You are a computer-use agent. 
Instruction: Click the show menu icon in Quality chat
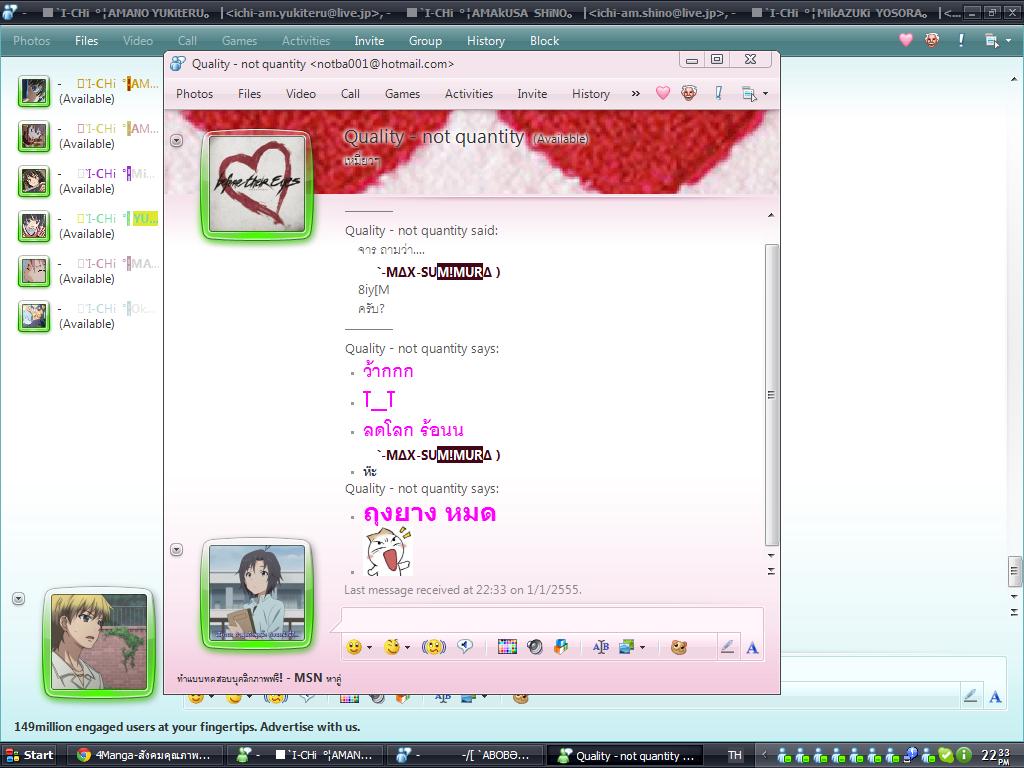click(x=749, y=94)
